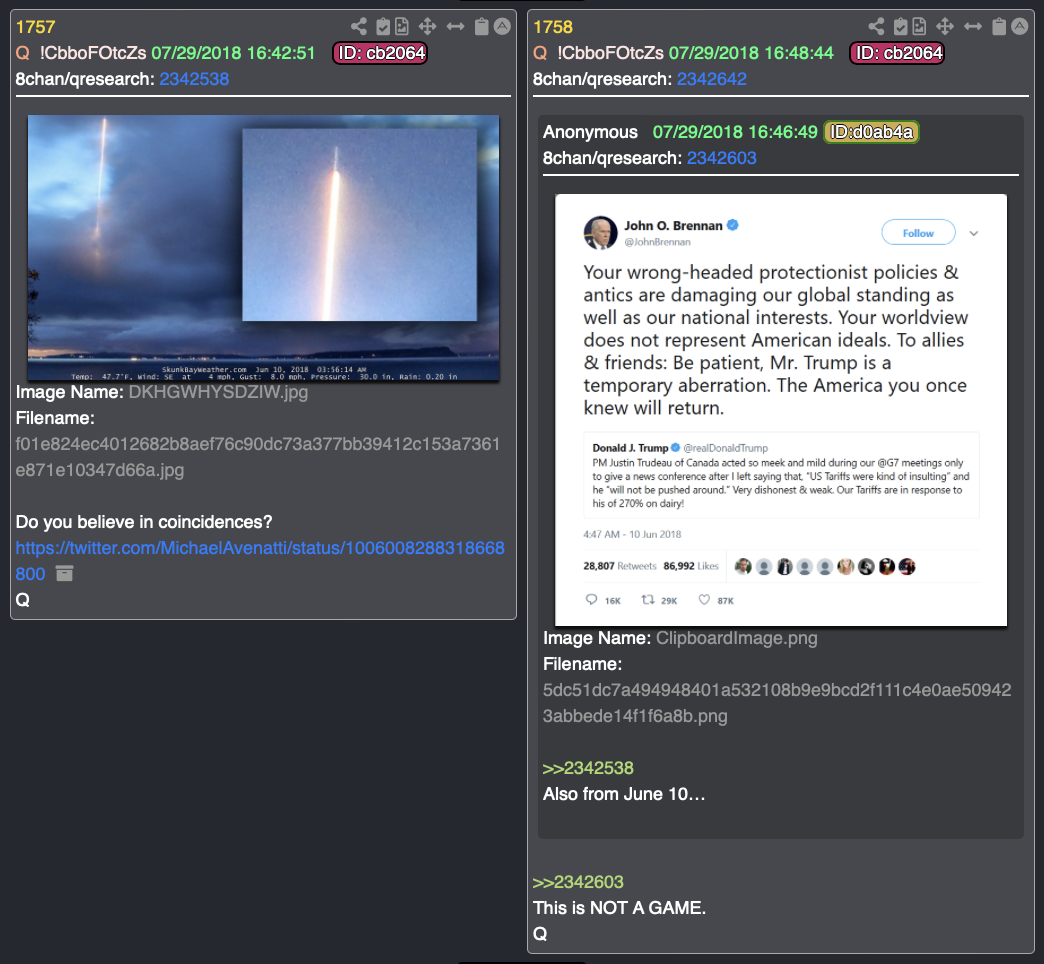Click the image name DKHGWHYSDZIW.jpg
The height and width of the screenshot is (964, 1044).
(x=218, y=392)
